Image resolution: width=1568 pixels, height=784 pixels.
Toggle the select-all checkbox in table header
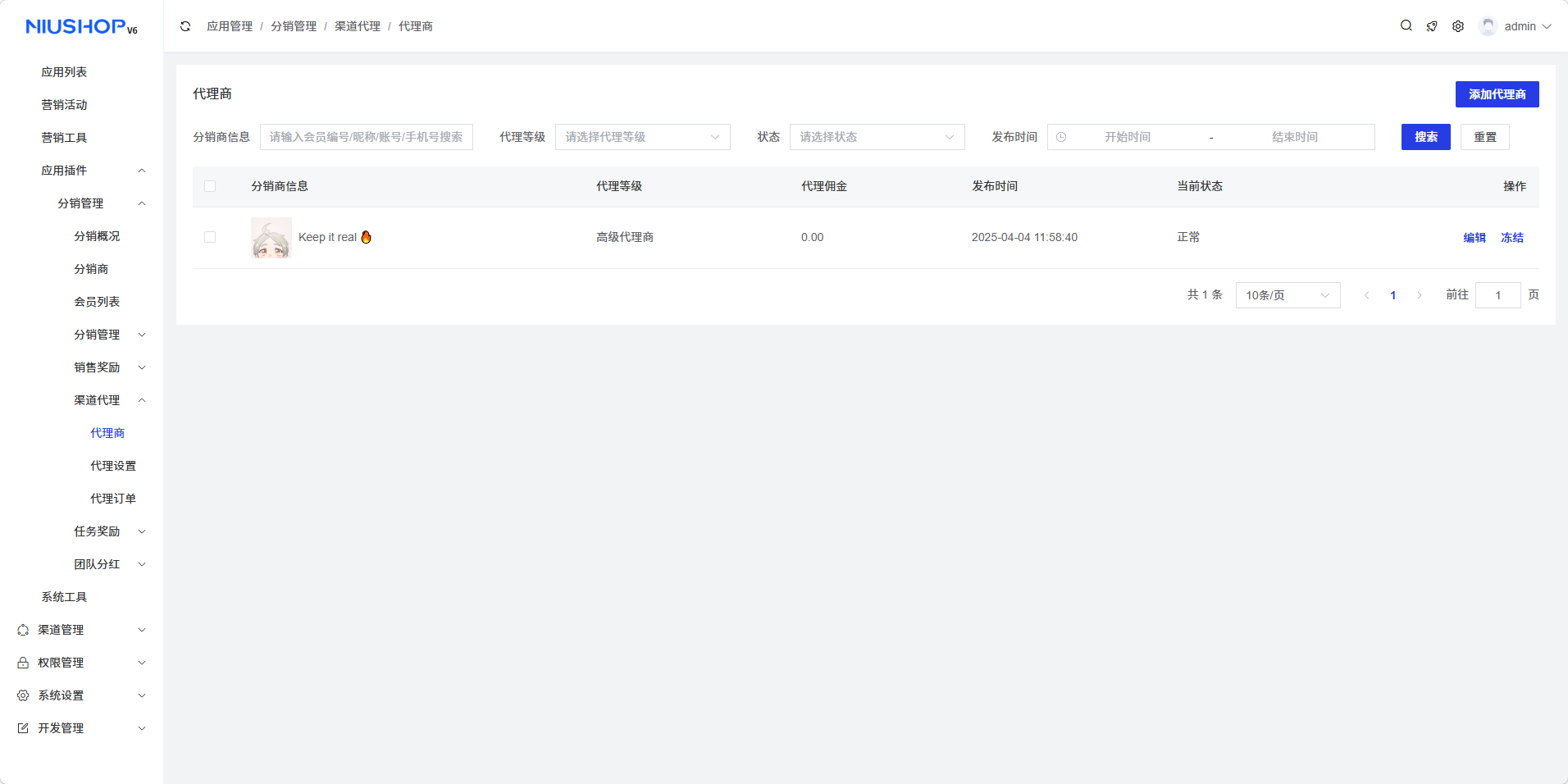coord(210,186)
